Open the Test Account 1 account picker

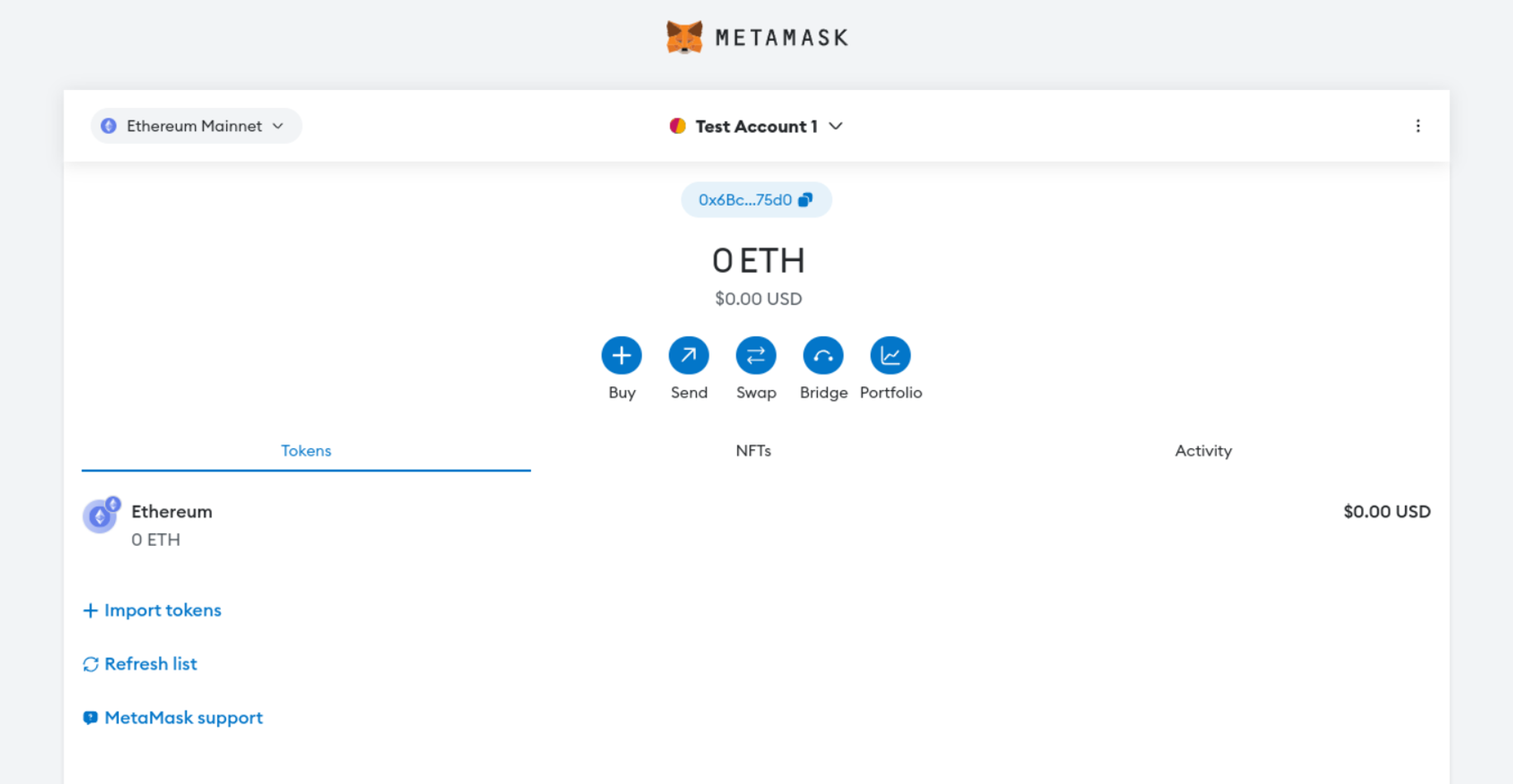click(756, 126)
